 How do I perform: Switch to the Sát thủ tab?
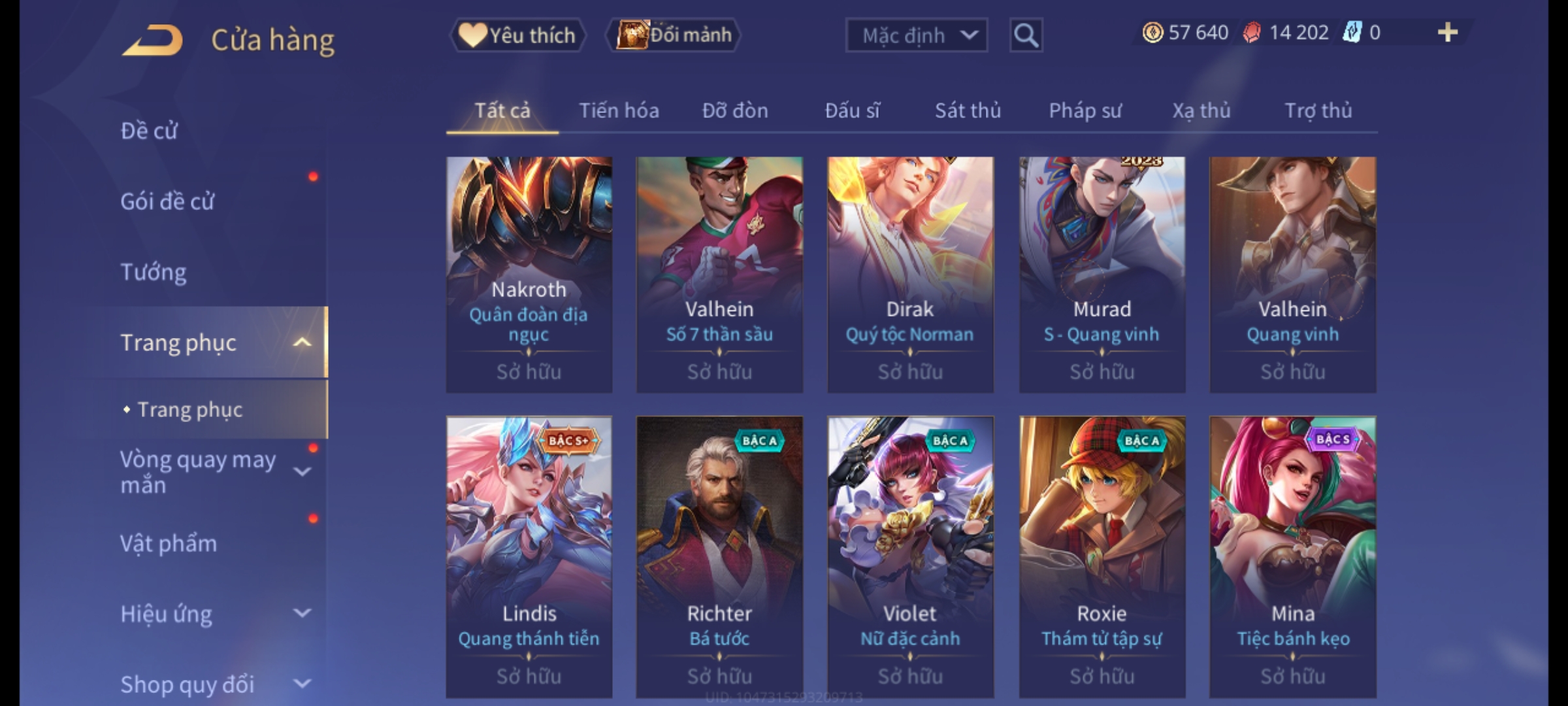(968, 110)
